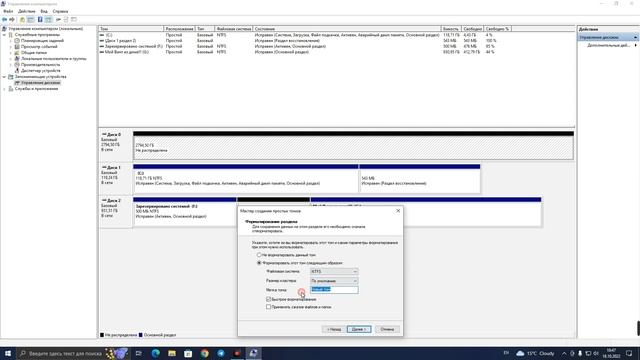Close the simple volume wizard dialog
Screen dimensions: 640x360
(x=398, y=211)
